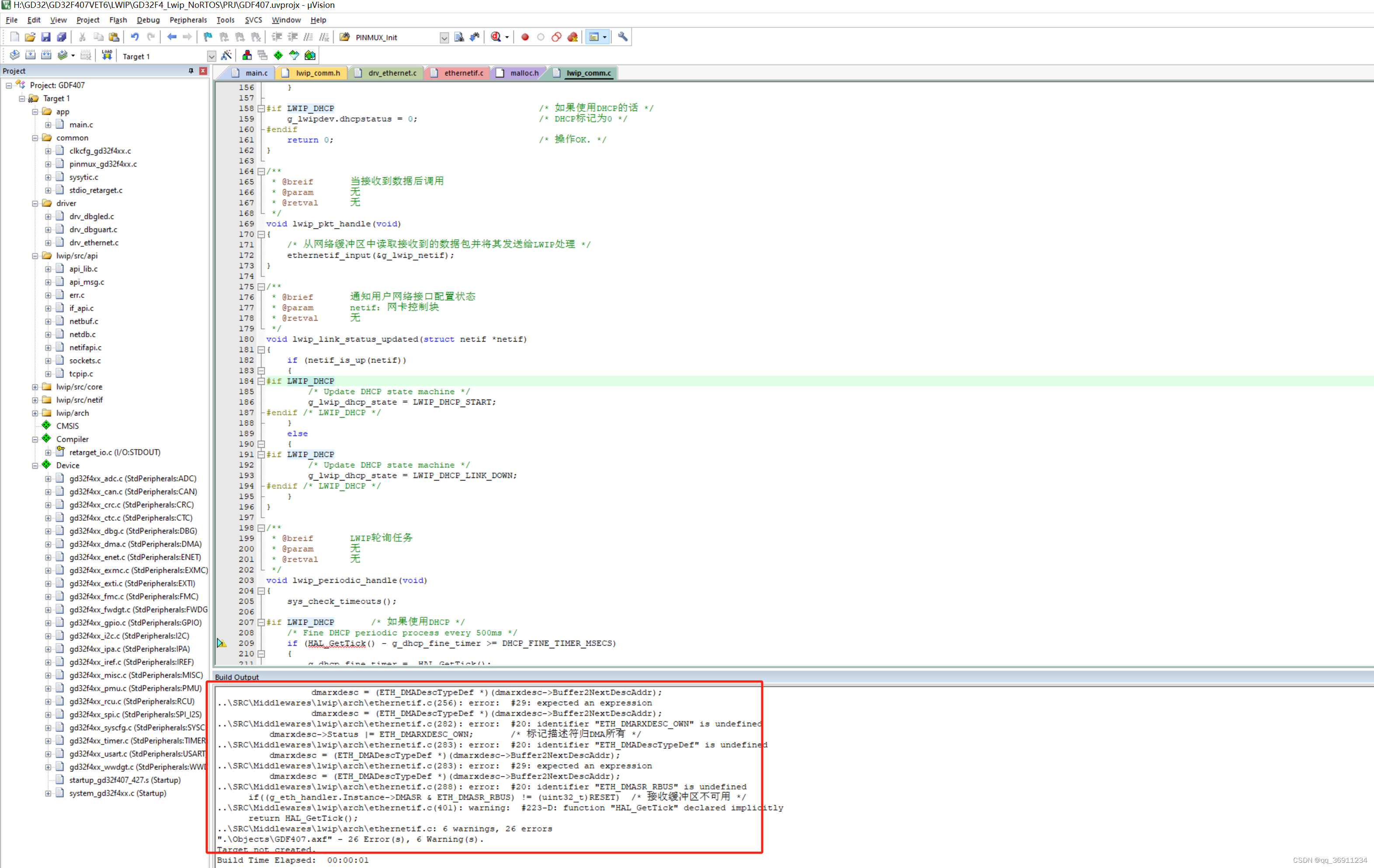This screenshot has width=1374, height=868.
Task: Insert a breakpoint with red dot icon
Action: point(525,37)
